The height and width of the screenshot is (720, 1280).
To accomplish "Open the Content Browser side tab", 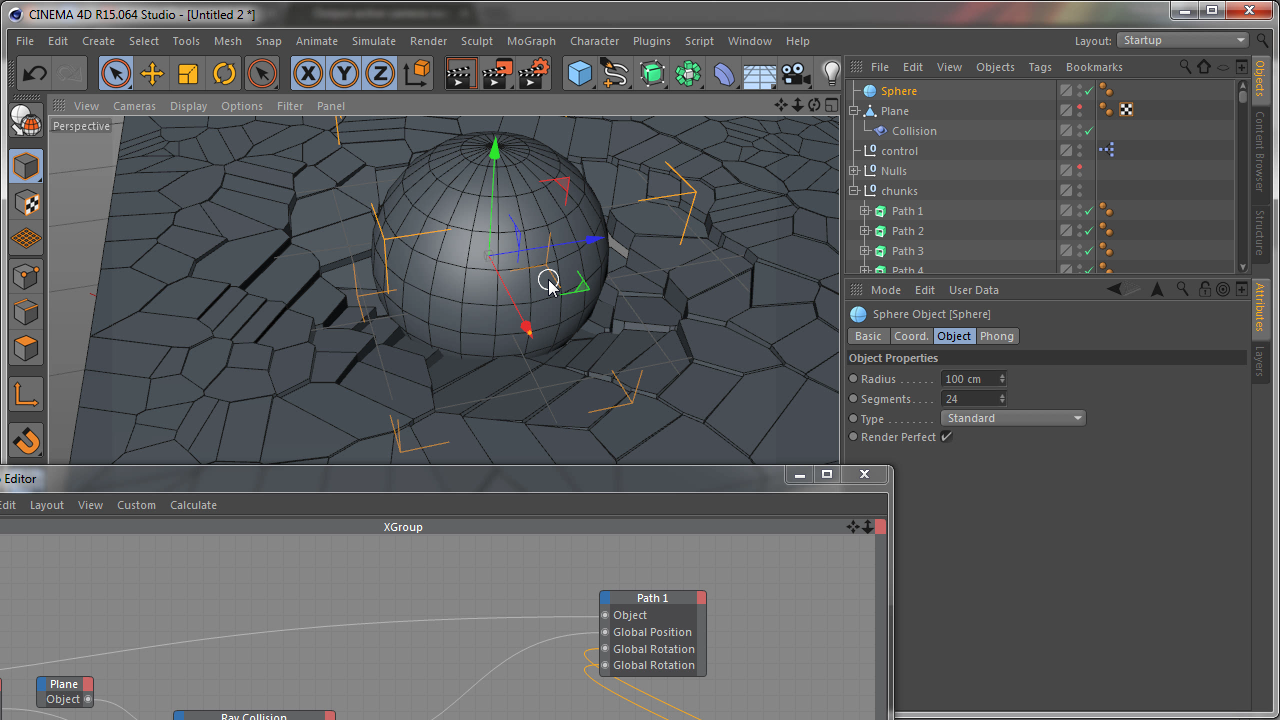I will [1260, 151].
